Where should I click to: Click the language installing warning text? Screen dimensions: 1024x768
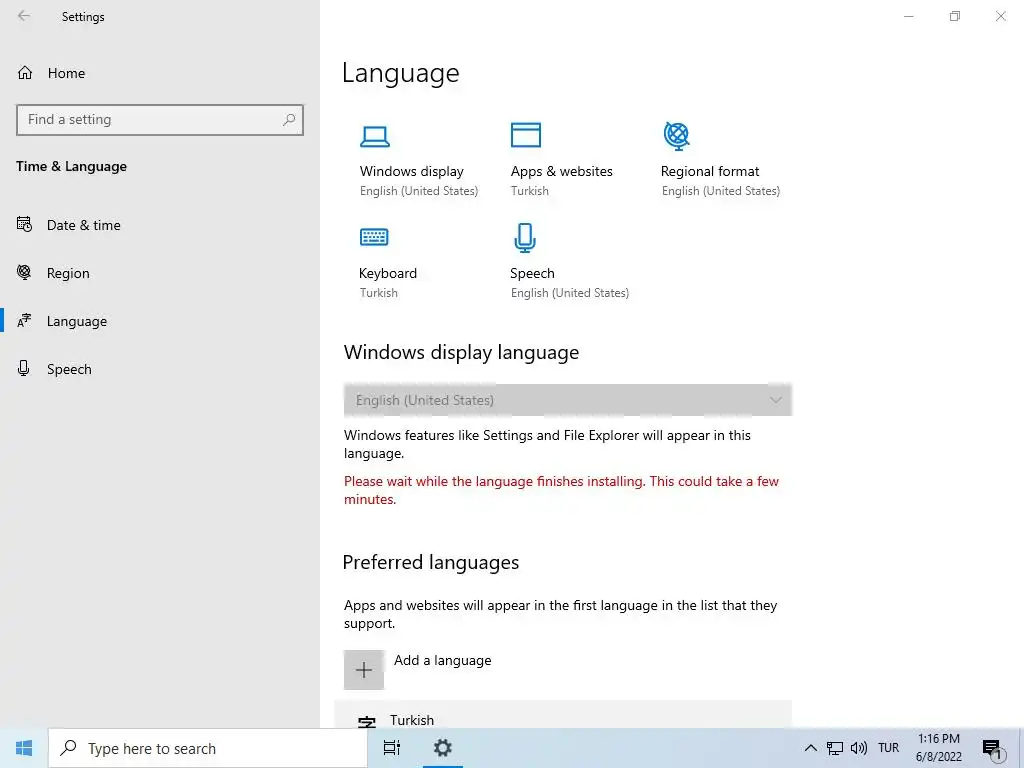562,490
